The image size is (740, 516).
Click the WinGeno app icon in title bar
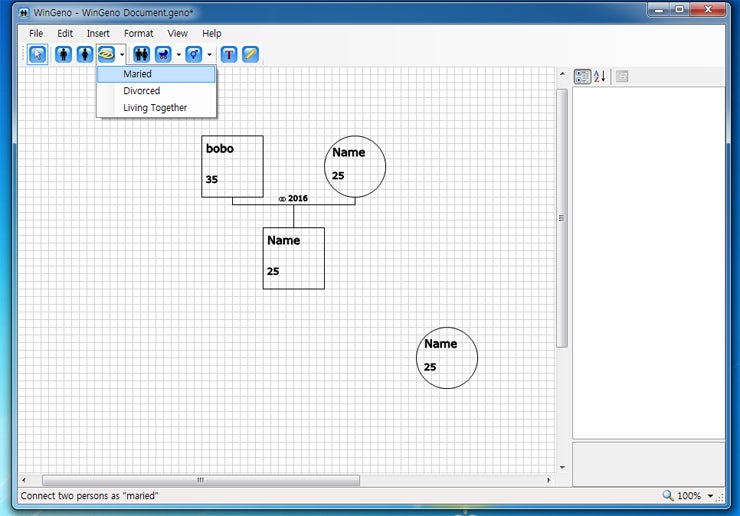[x=24, y=12]
